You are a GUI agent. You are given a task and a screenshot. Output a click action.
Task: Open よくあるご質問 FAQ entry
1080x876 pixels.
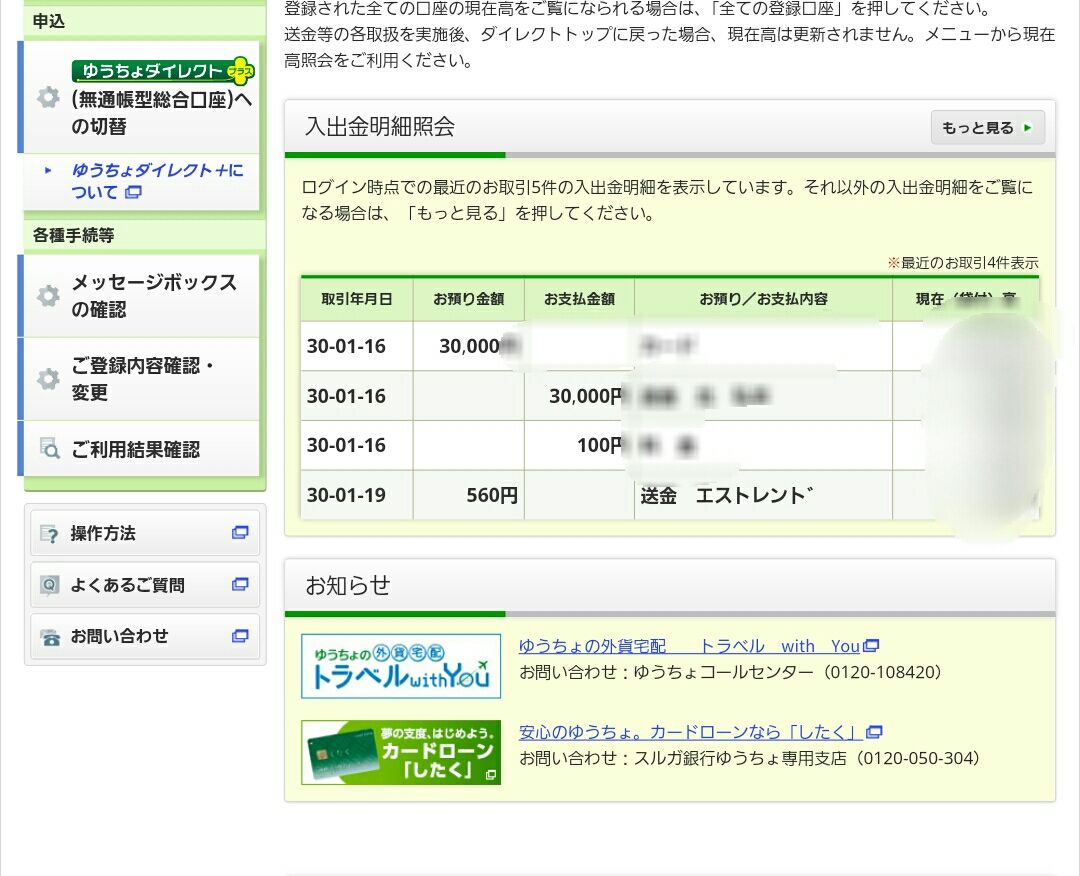coord(145,585)
